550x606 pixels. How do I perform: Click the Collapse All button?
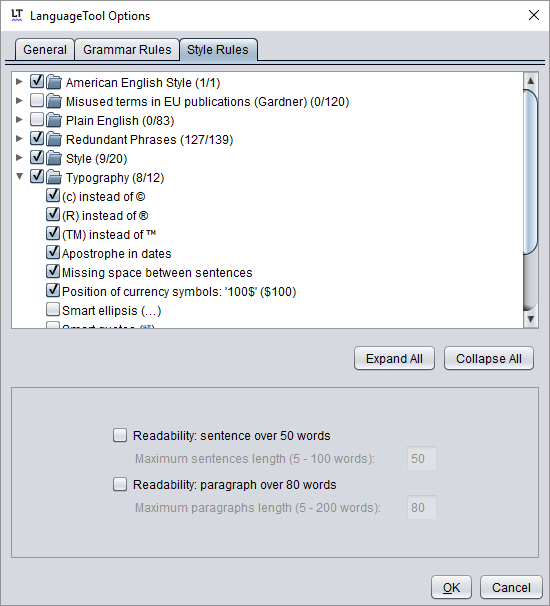[489, 359]
